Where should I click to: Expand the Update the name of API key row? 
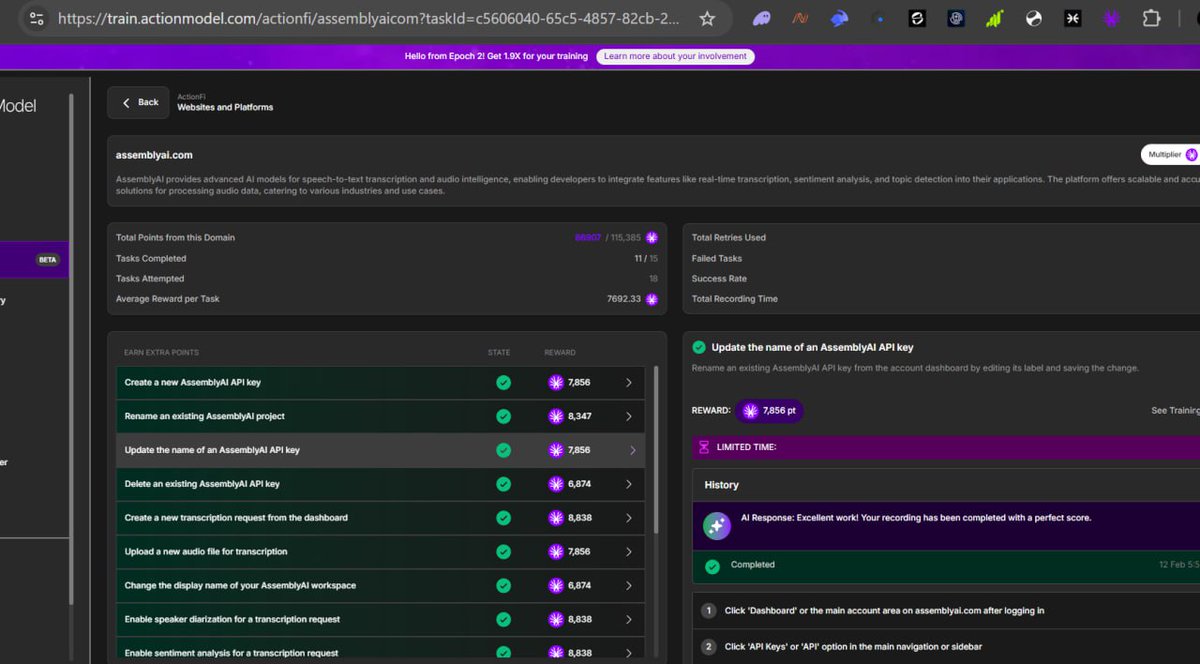[632, 450]
